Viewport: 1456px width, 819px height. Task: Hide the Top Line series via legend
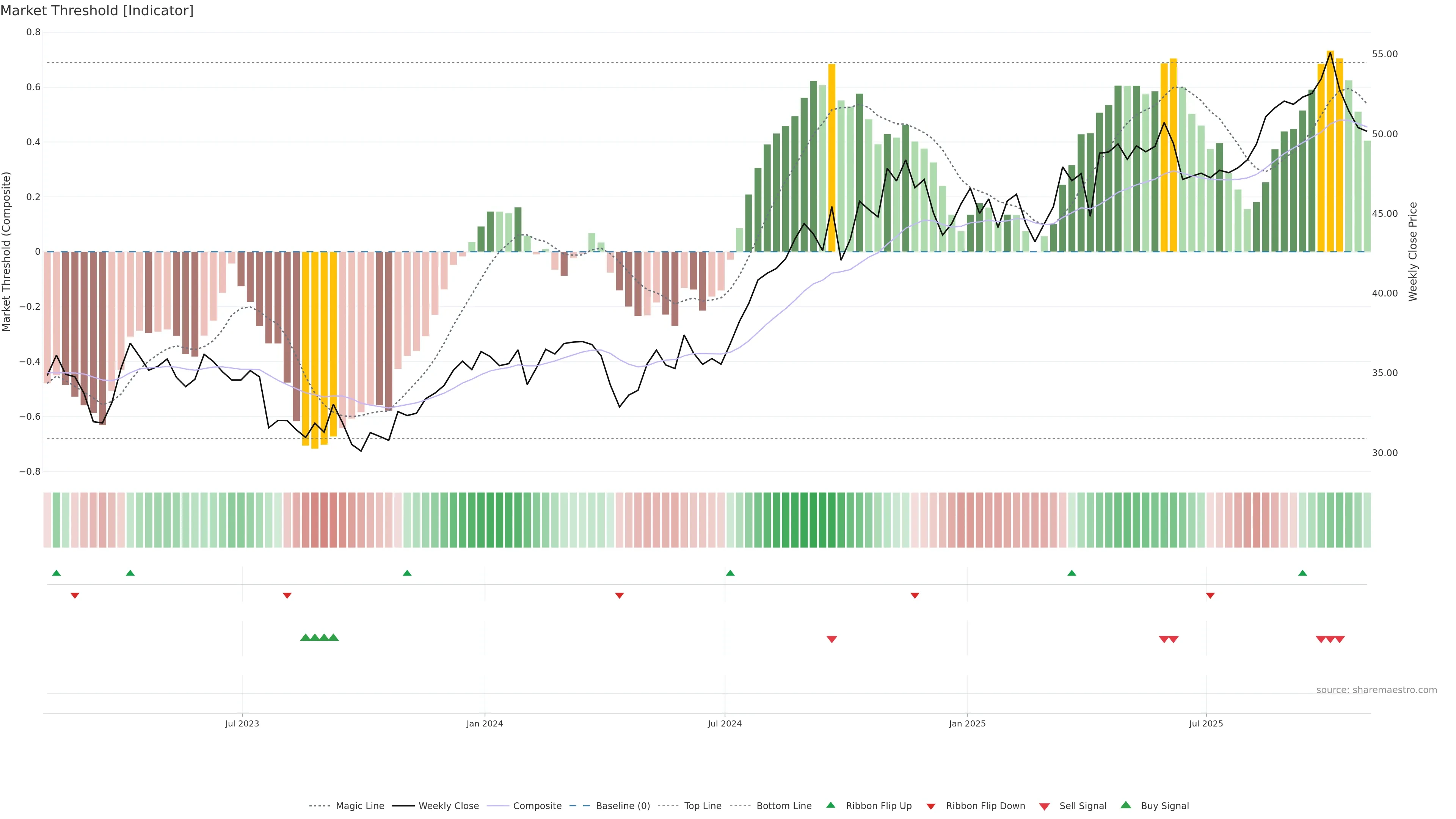[703, 806]
